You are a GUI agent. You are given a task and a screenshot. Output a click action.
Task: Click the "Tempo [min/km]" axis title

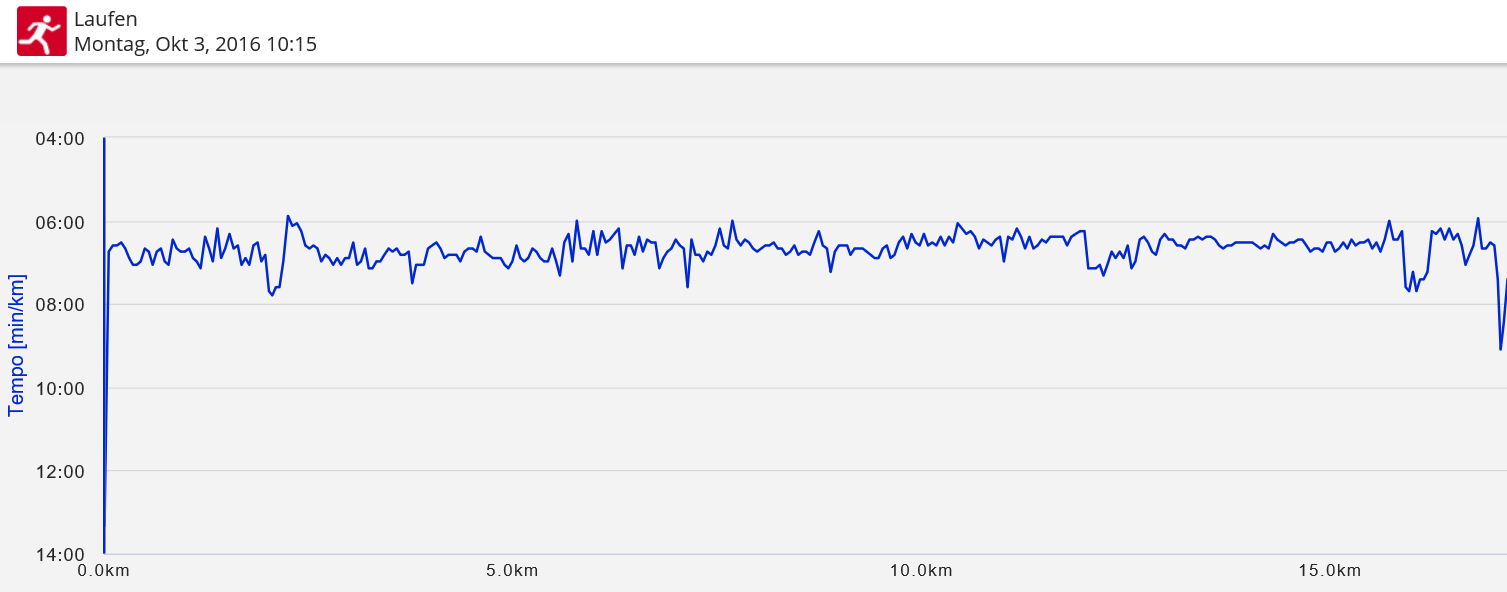[x=16, y=345]
